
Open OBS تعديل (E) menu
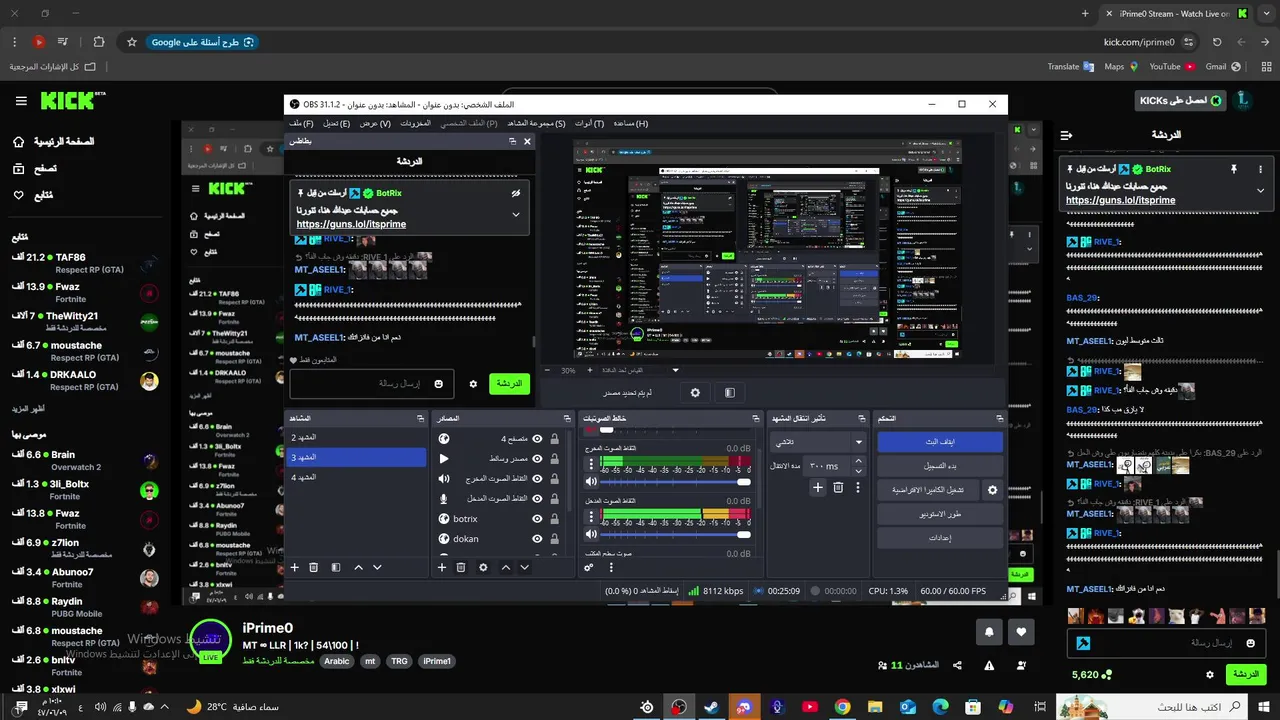[336, 123]
